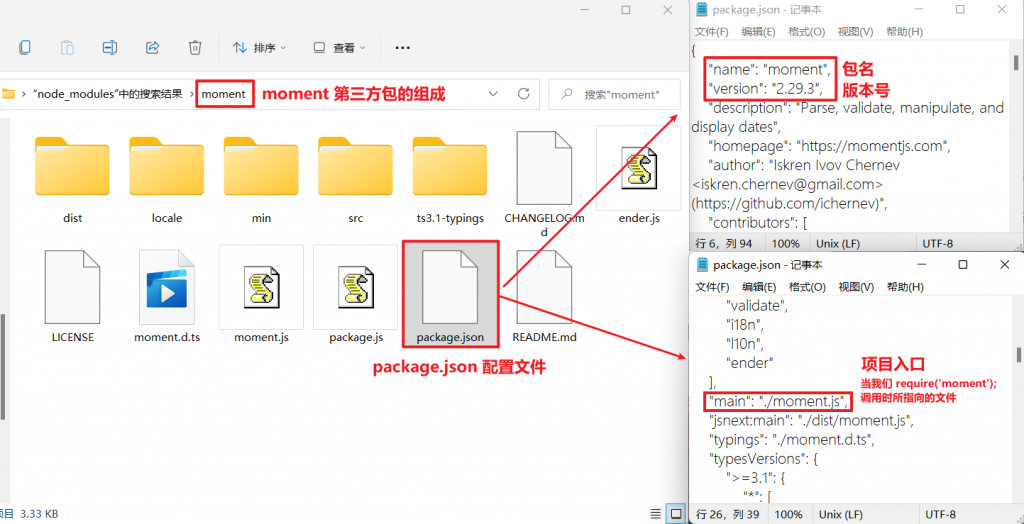This screenshot has height=524, width=1024.
Task: Click the Paste clipboard icon
Action: (x=67, y=47)
